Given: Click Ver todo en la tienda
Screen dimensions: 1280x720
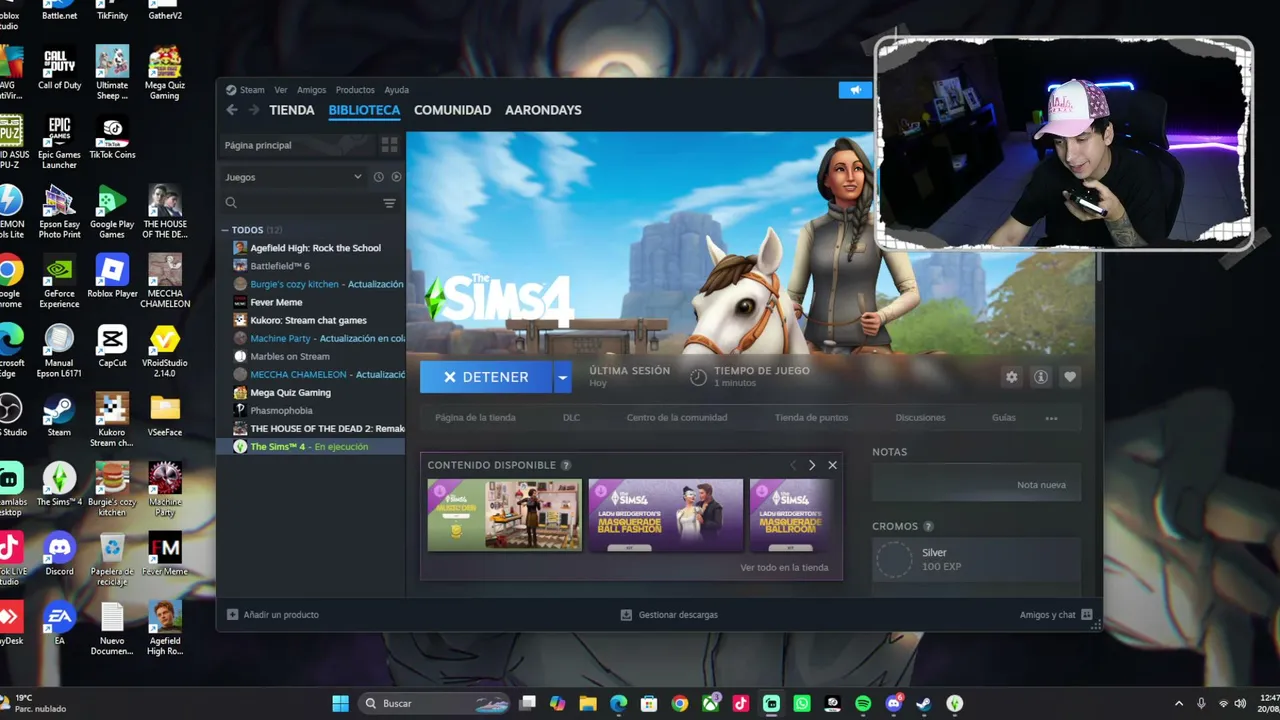Looking at the screenshot, I should (784, 568).
